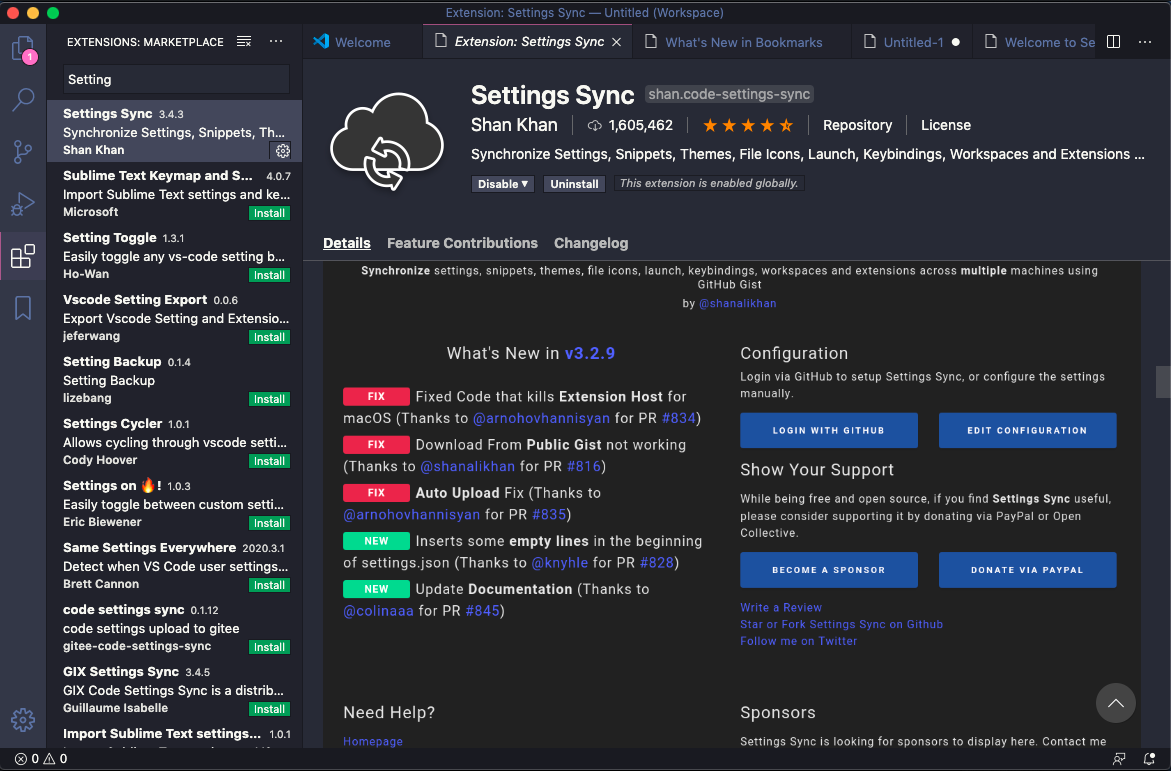Screen dimensions: 1171x771
Task: Click the filter icon in Extensions Marketplace header
Action: [x=243, y=41]
